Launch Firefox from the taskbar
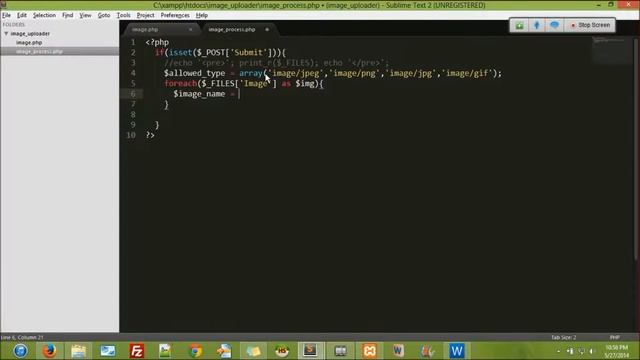 pos(49,351)
